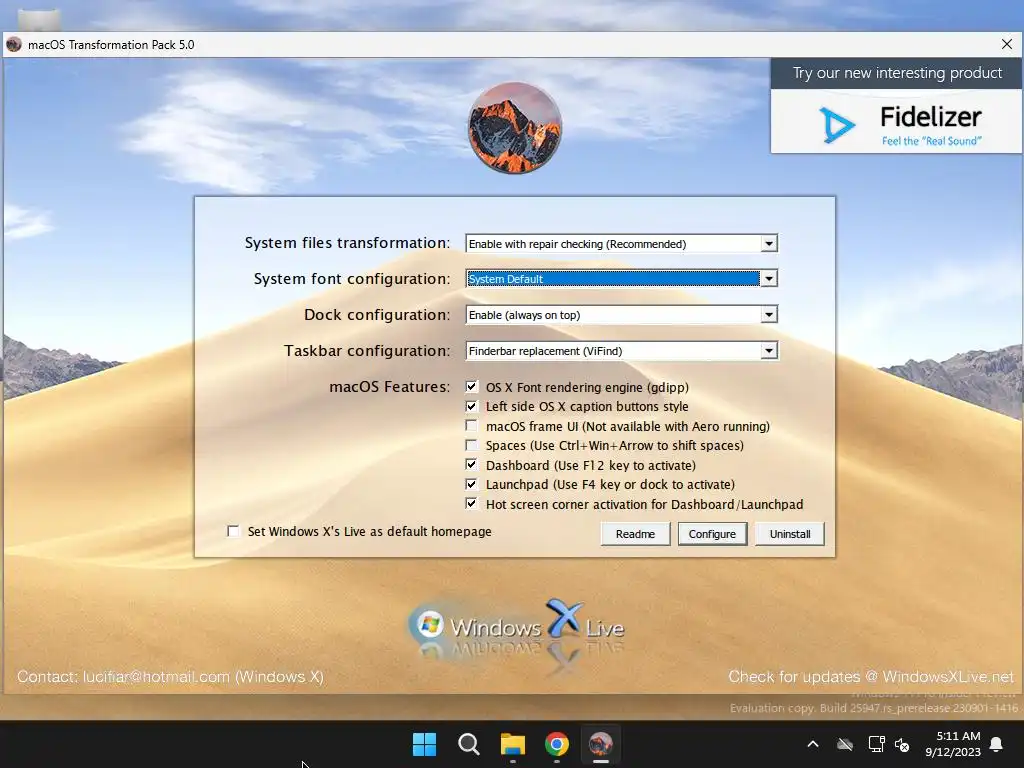
Task: Toggle Hot screen corner activation checkbox
Action: (x=472, y=504)
